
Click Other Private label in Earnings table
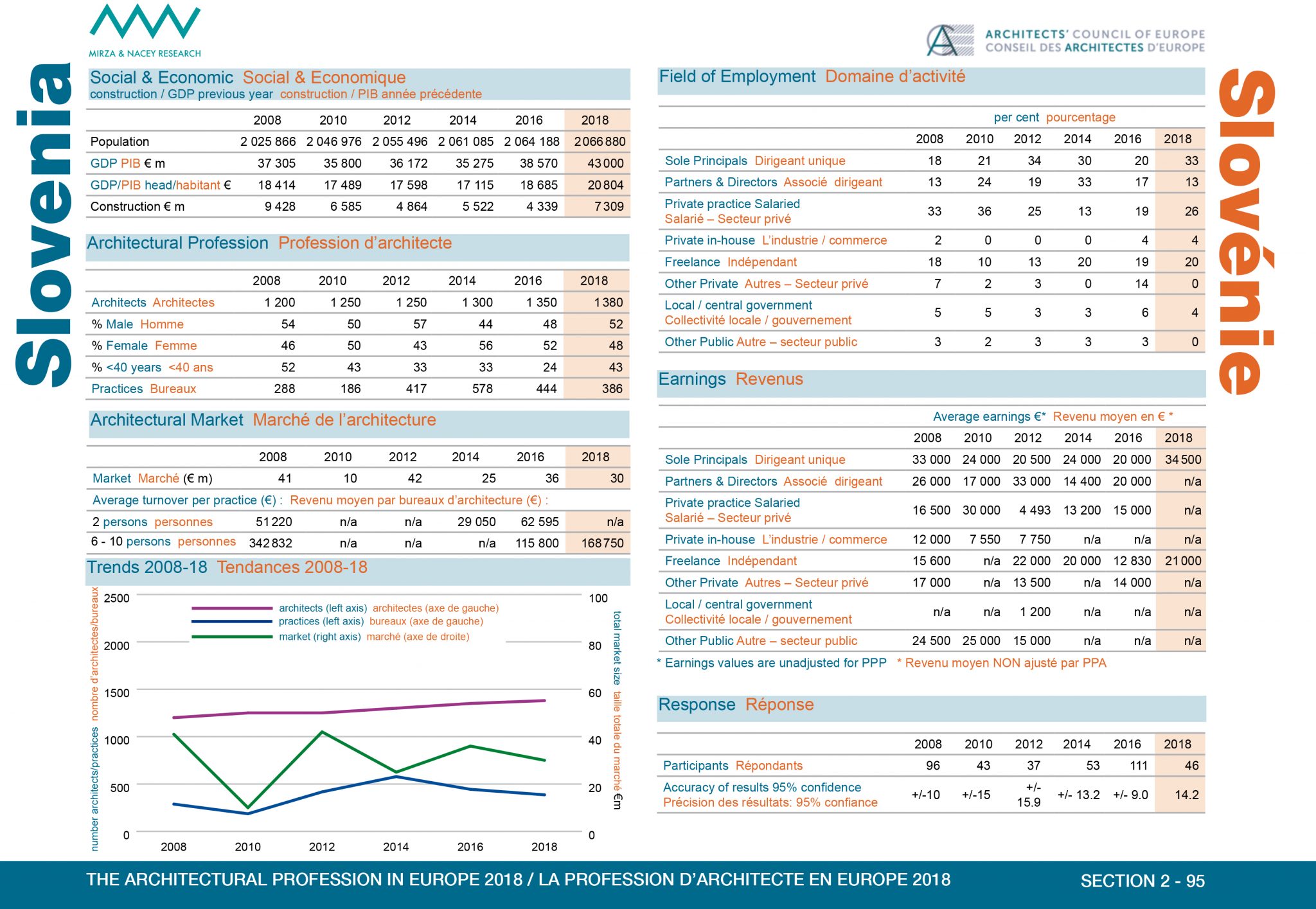click(x=767, y=583)
